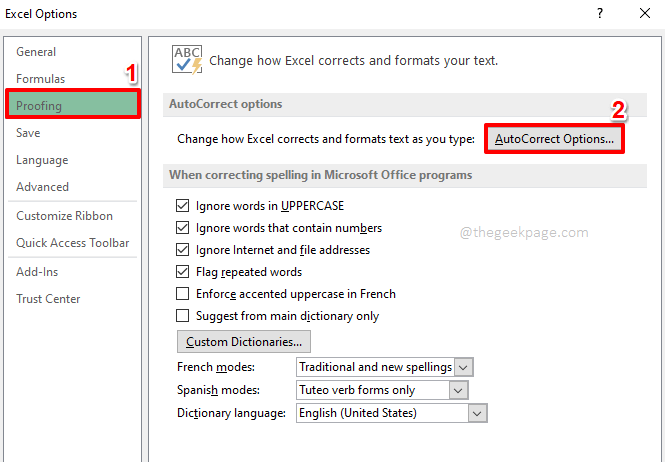Open the General options category
The image size is (665, 462).
pos(36,52)
